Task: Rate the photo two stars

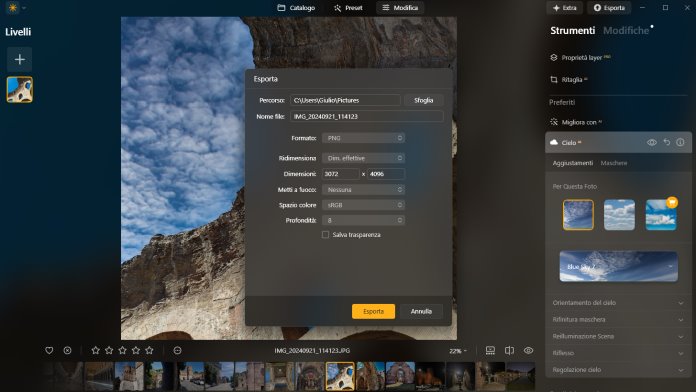Action: 109,350
